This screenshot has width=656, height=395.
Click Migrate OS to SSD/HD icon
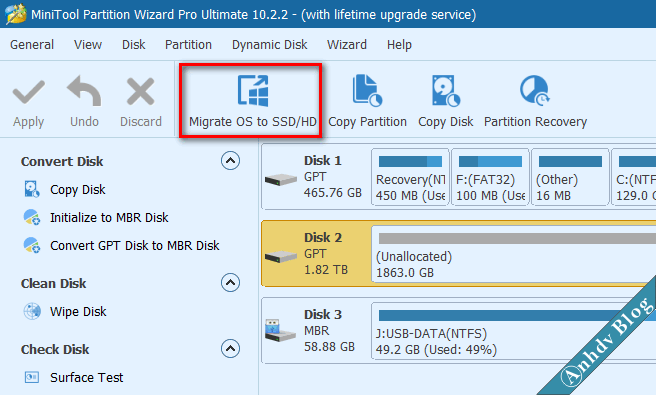pos(253,90)
